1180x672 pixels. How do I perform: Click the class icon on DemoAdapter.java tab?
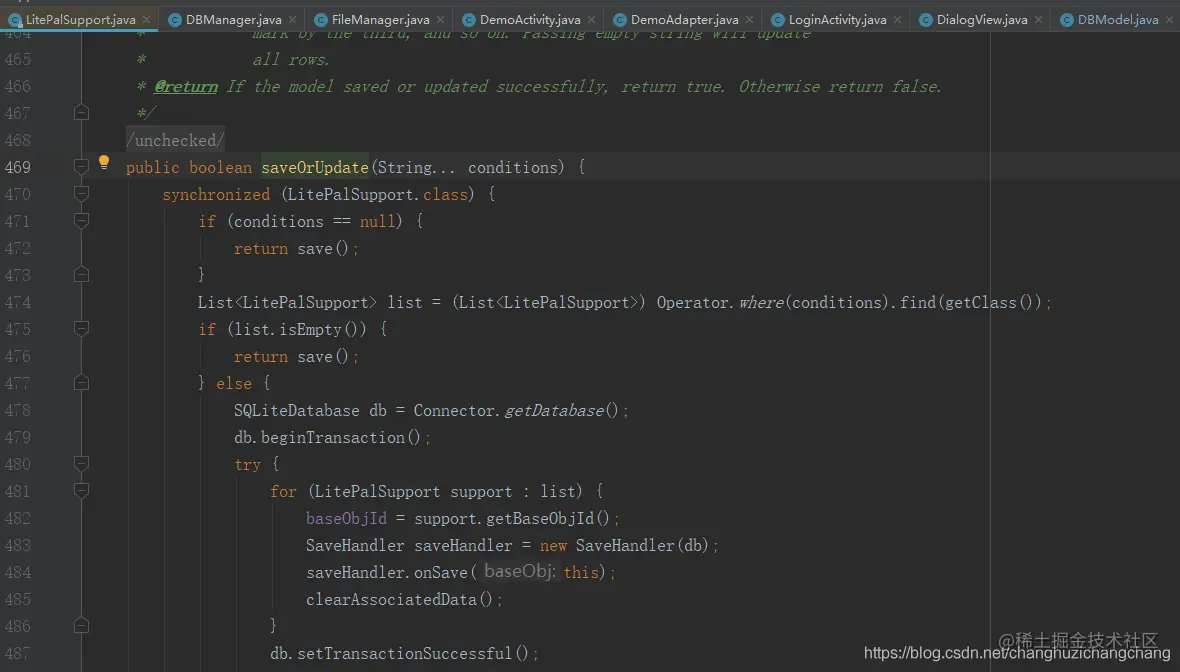(x=619, y=20)
